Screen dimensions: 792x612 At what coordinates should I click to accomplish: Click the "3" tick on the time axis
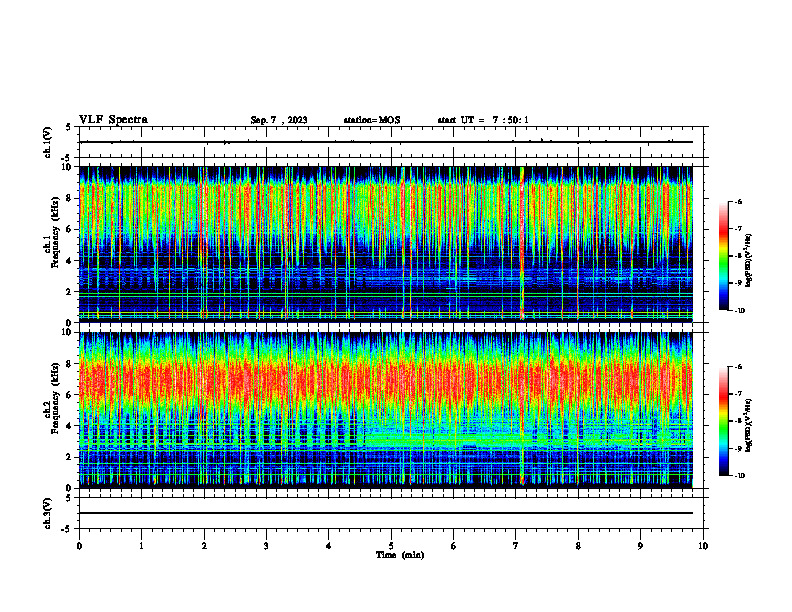click(266, 546)
